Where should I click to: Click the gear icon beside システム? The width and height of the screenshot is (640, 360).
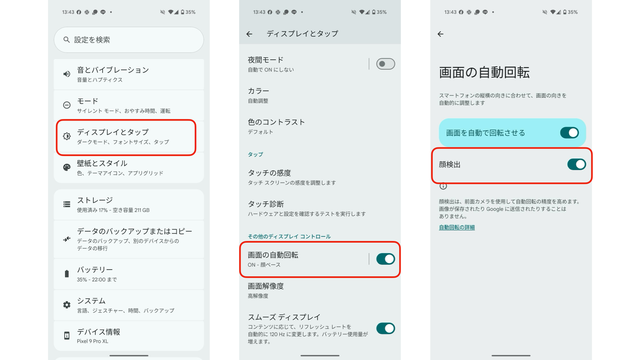67,304
